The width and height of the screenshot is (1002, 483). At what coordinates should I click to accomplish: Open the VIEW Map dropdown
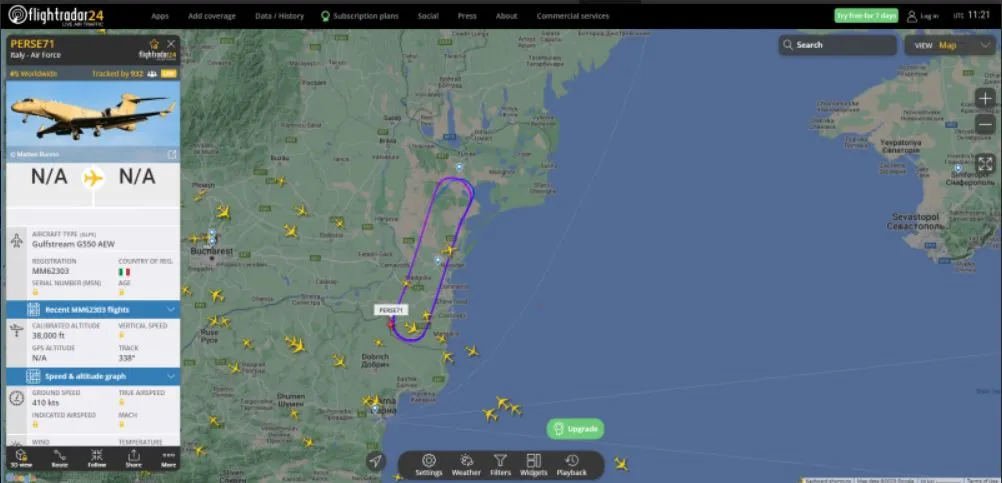coord(950,45)
